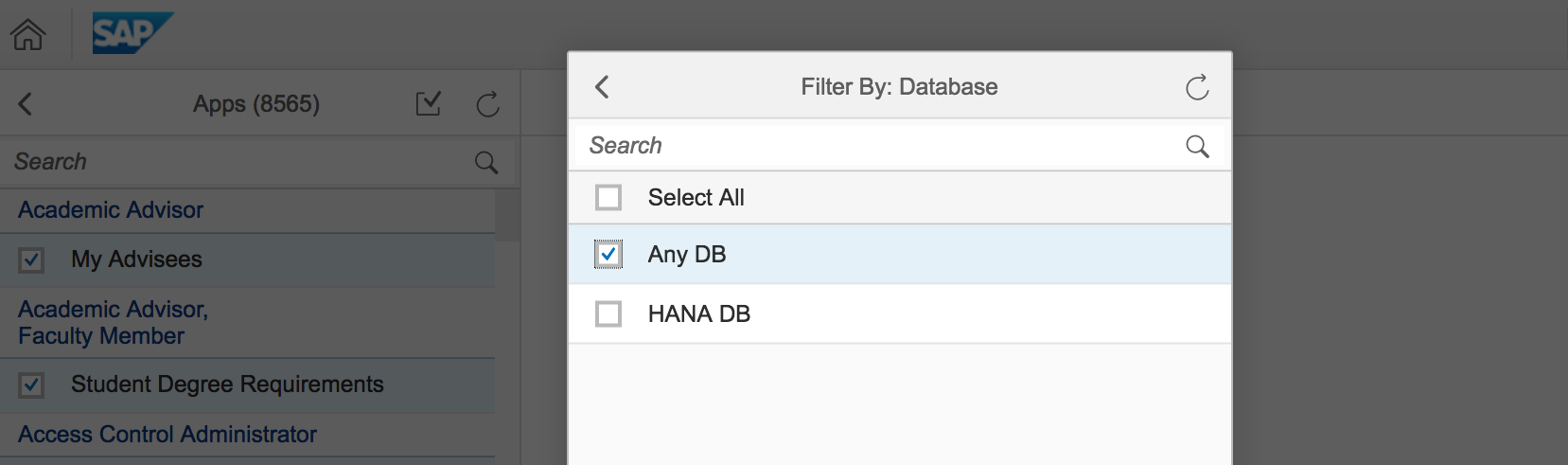The image size is (1568, 465).
Task: Go back from Filter By: Database
Action: 602,87
